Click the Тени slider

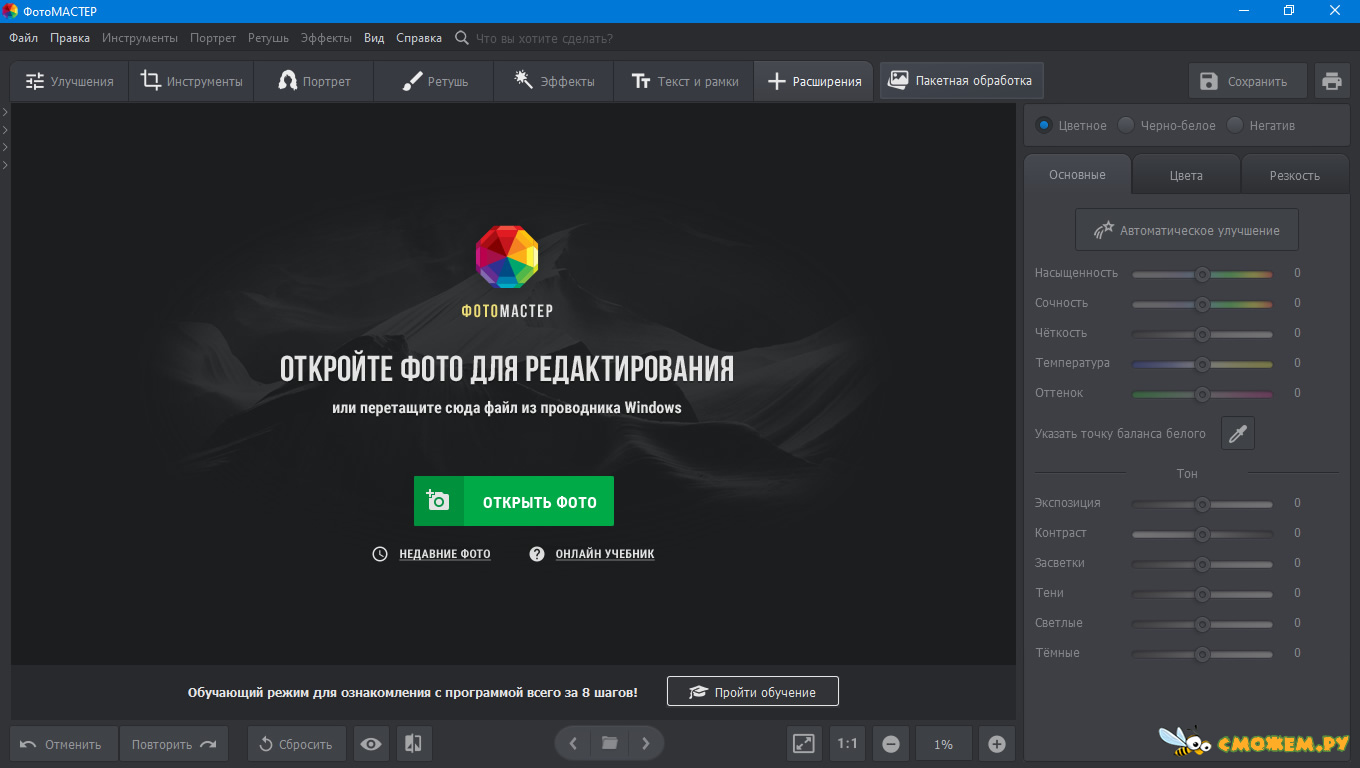pyautogui.click(x=1202, y=593)
